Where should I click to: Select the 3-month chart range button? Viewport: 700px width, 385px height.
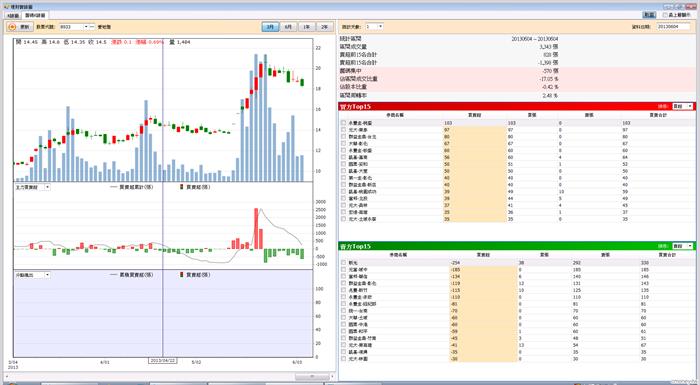click(x=270, y=27)
